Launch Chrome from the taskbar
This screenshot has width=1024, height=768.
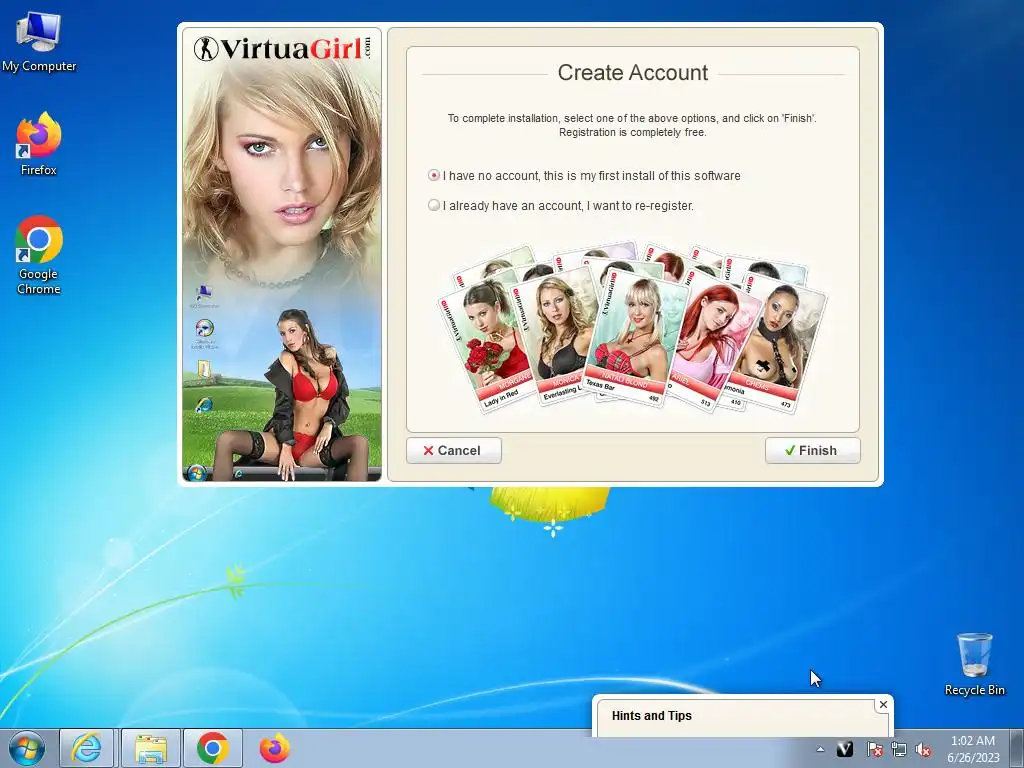pos(213,748)
